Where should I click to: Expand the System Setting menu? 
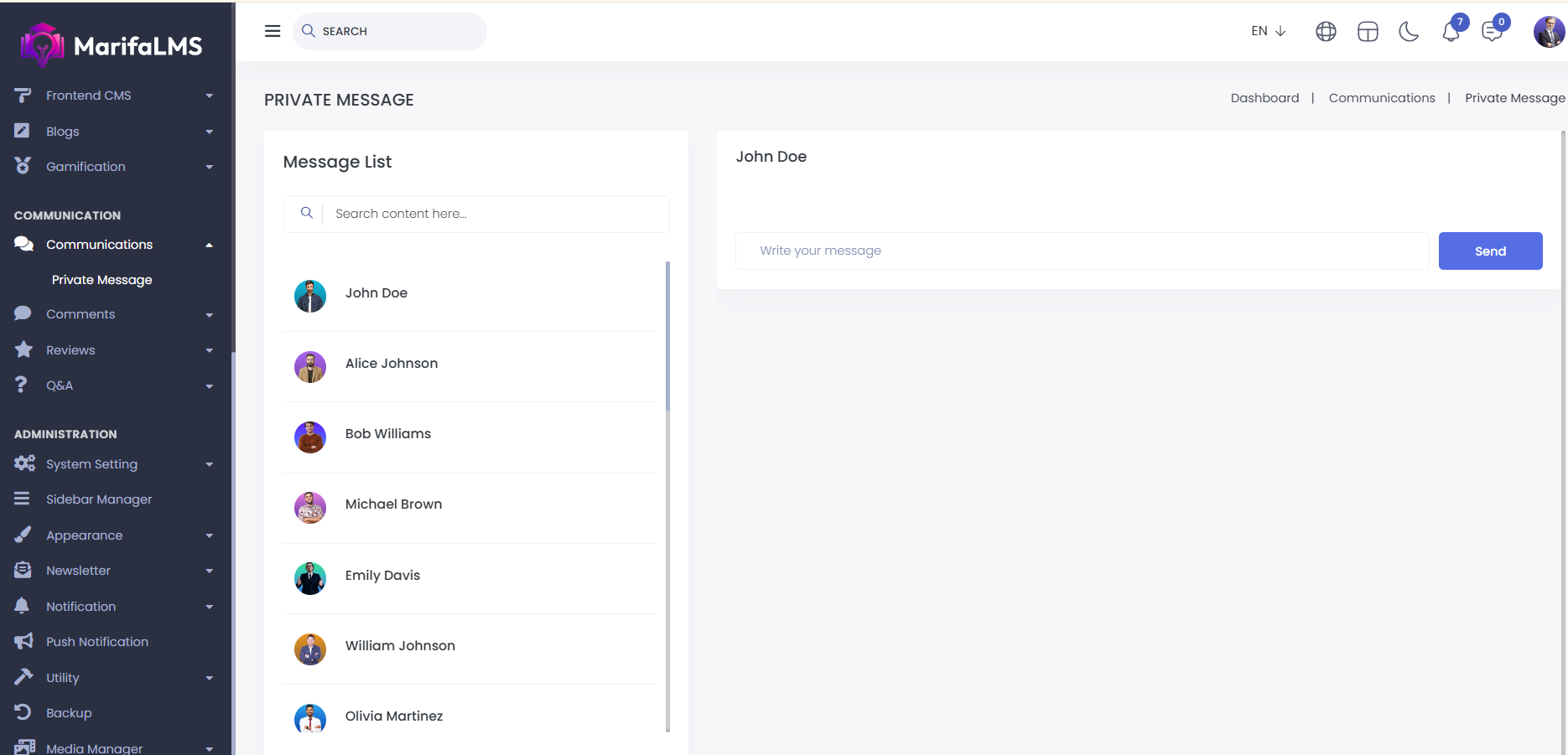click(x=114, y=464)
